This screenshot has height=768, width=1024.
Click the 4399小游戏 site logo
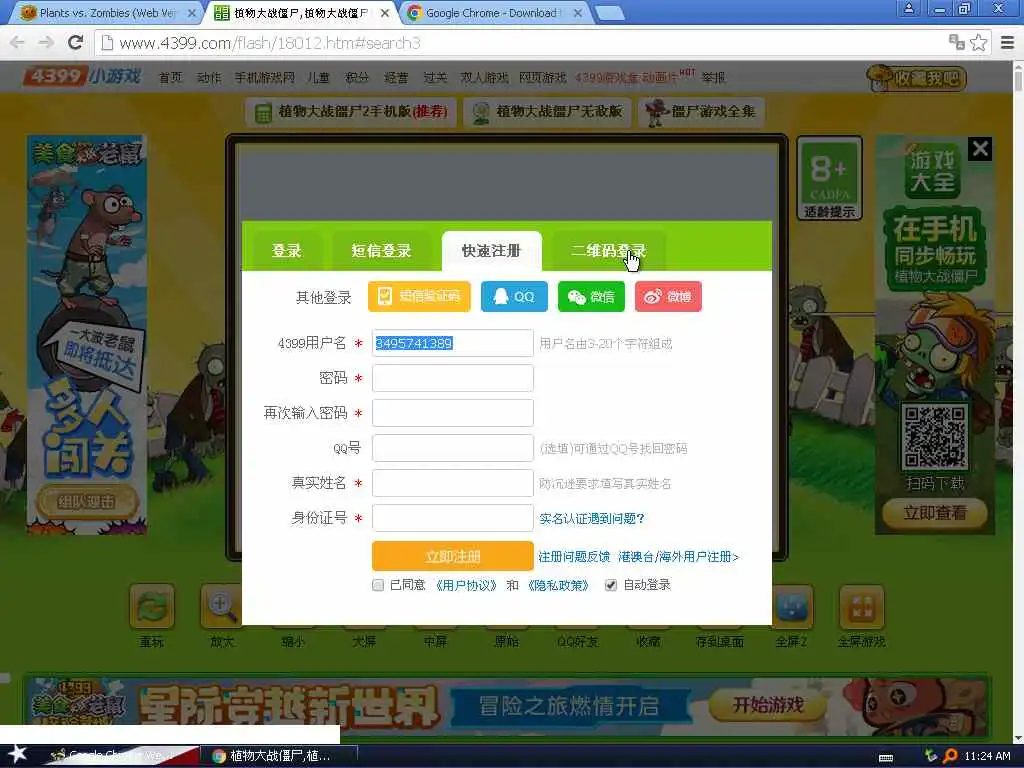pyautogui.click(x=83, y=76)
